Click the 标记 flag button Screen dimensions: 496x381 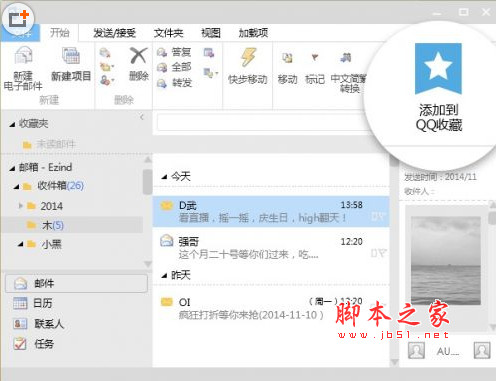point(315,69)
